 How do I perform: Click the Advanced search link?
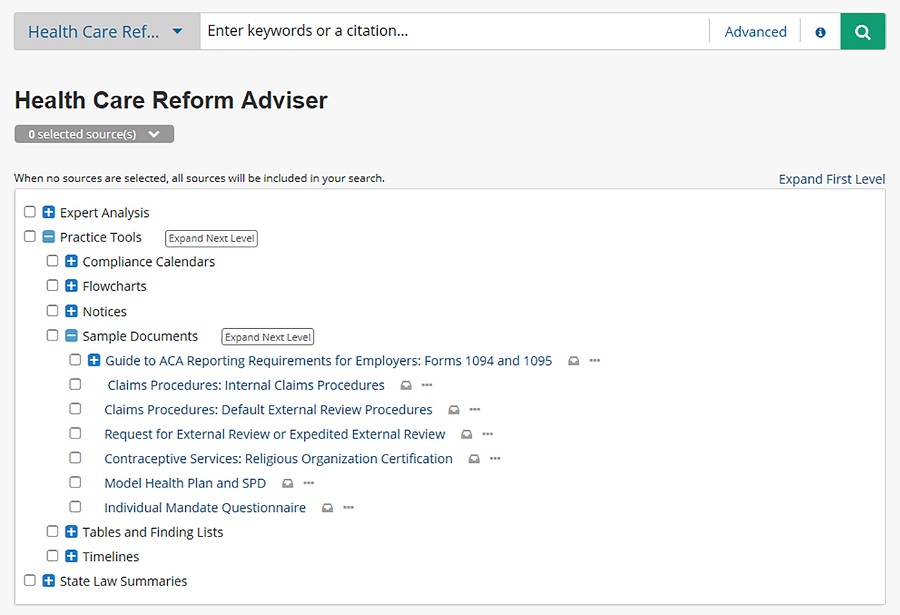pyautogui.click(x=755, y=32)
